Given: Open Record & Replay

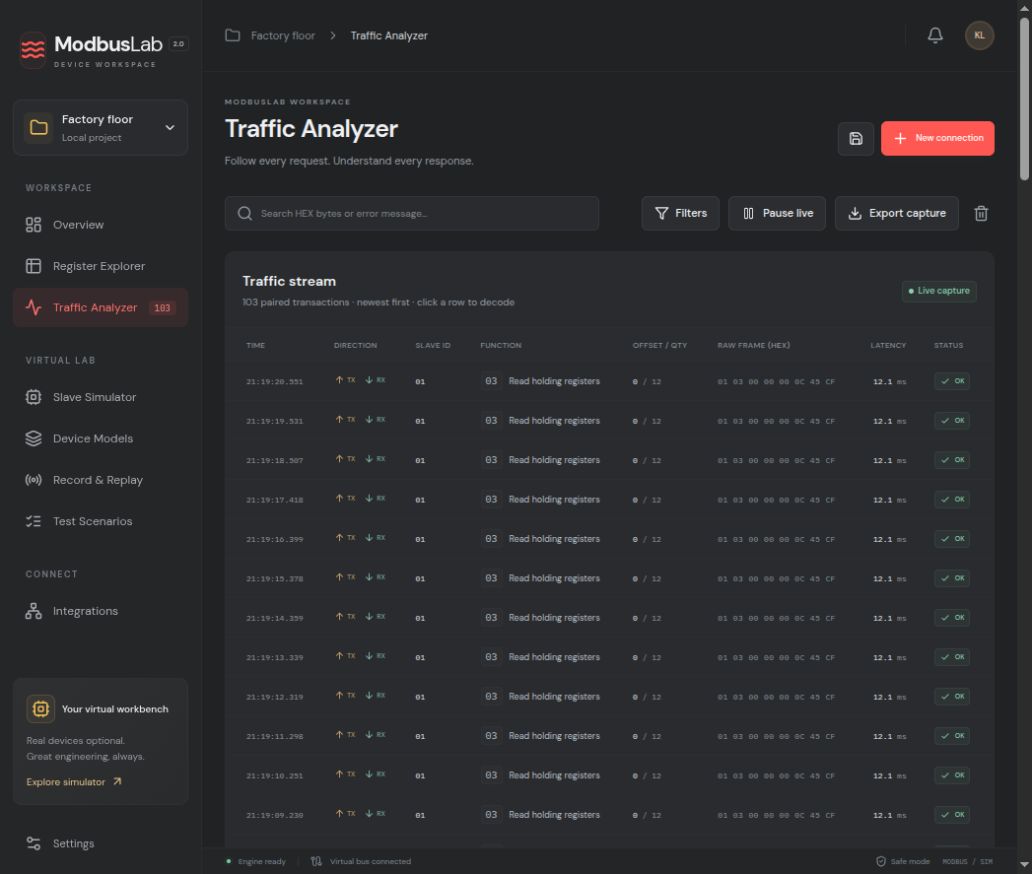Looking at the screenshot, I should 101,480.
